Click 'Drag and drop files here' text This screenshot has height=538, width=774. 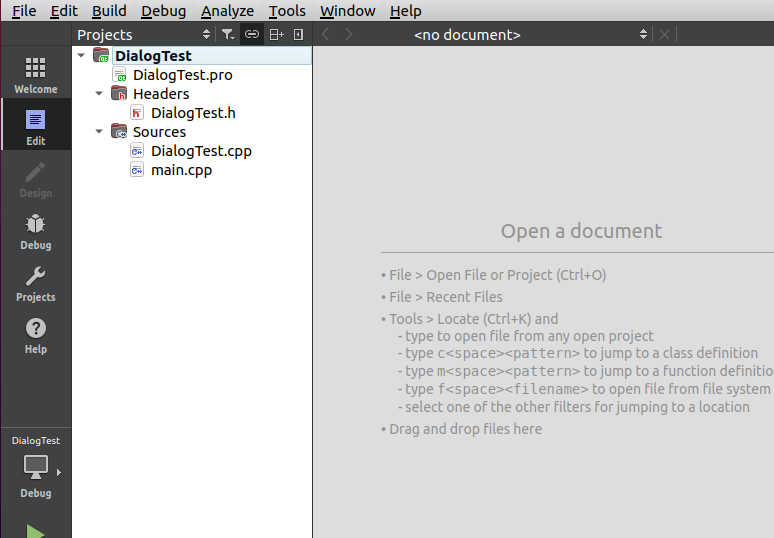coord(465,429)
